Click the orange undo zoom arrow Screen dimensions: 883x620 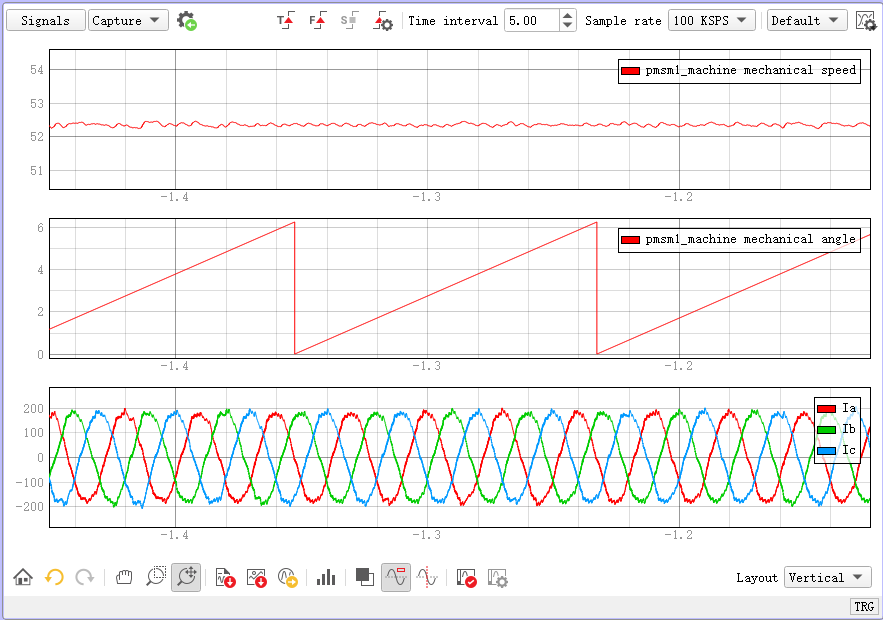point(54,577)
